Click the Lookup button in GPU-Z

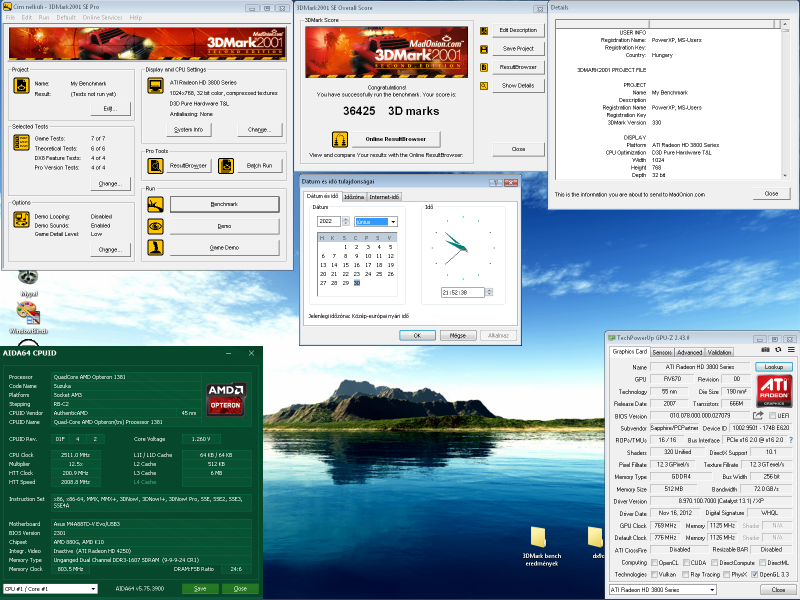point(773,367)
